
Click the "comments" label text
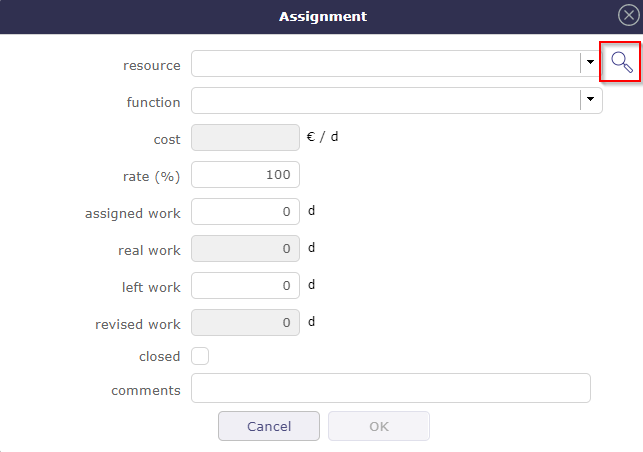146,391
